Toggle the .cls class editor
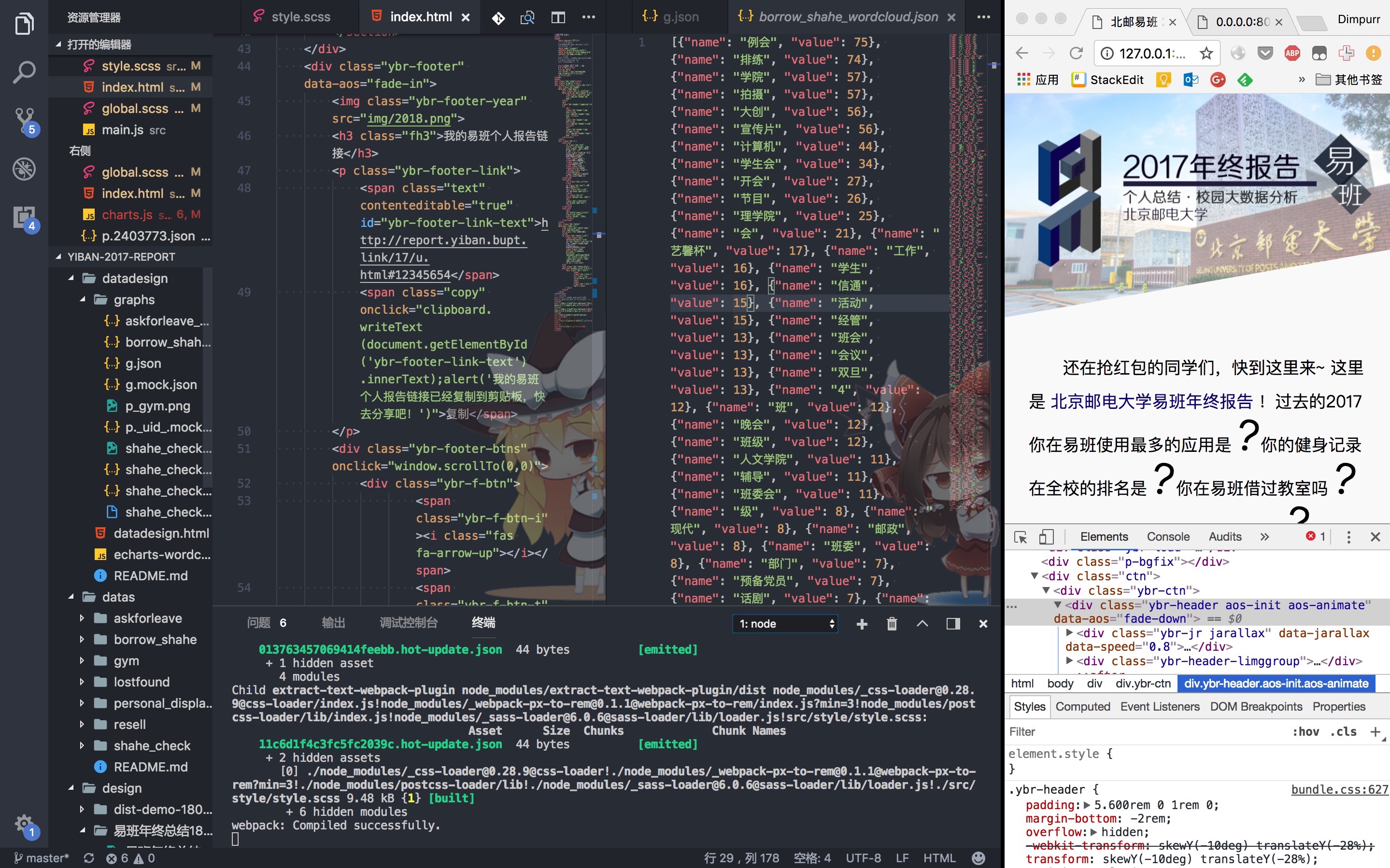The height and width of the screenshot is (868, 1390). tap(1344, 731)
